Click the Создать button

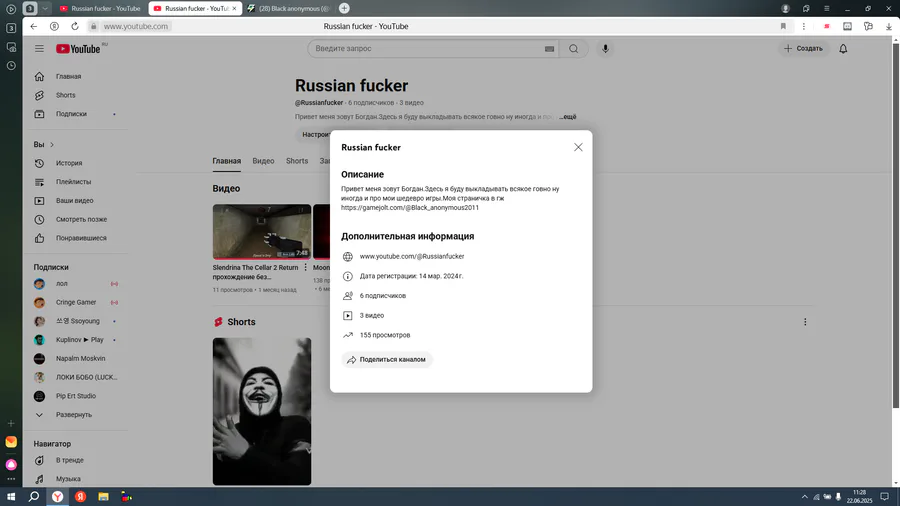coord(804,49)
